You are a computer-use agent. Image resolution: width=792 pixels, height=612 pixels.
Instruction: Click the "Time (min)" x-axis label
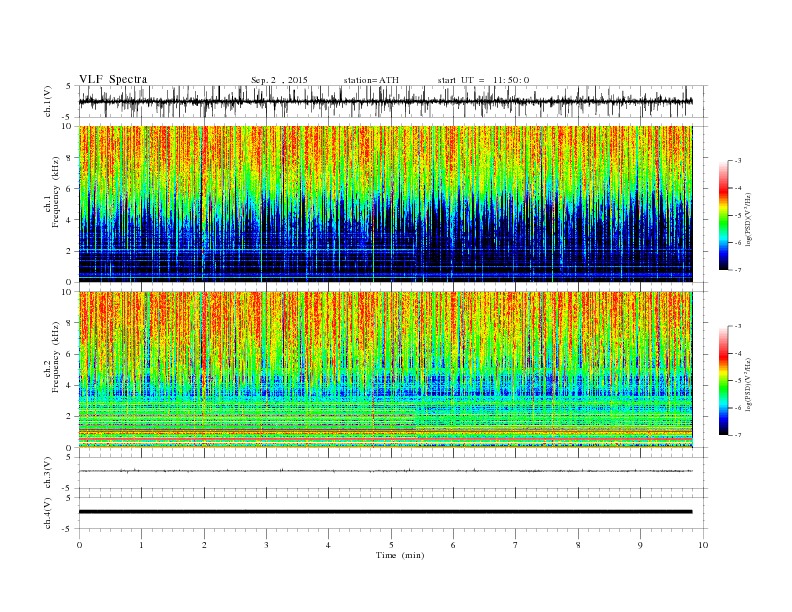(400, 555)
